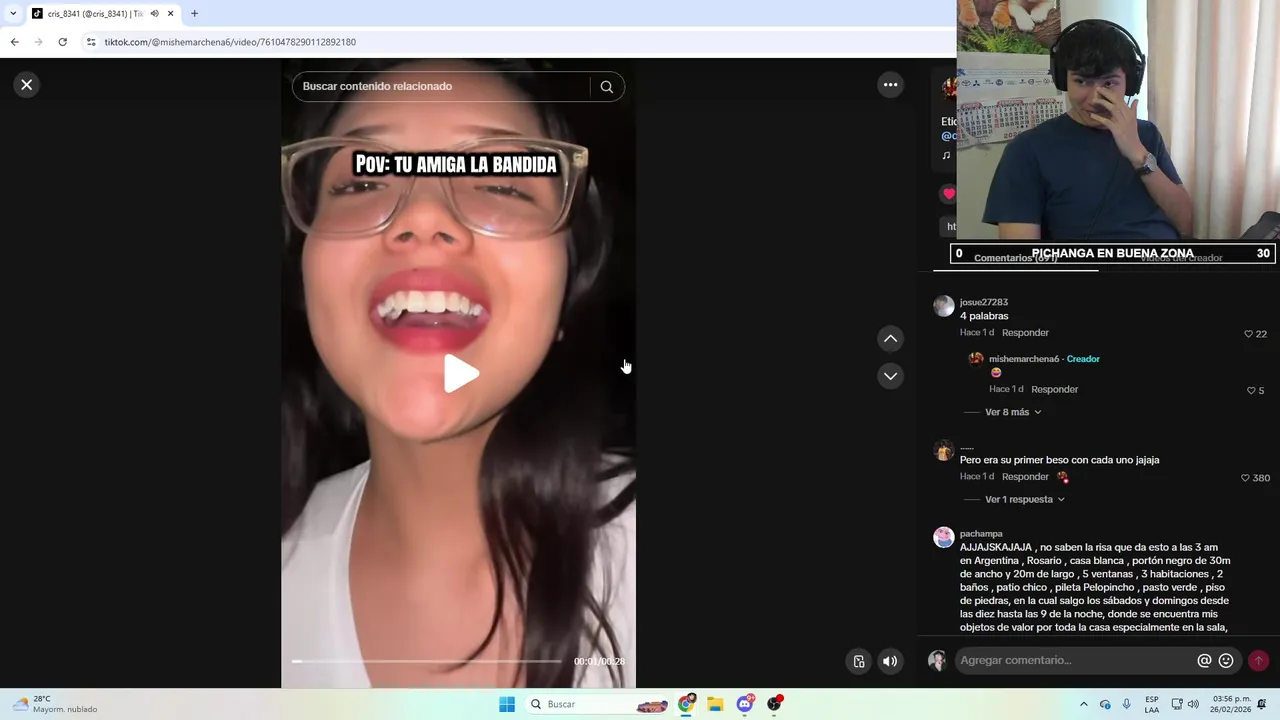Image resolution: width=1280 pixels, height=720 pixels.
Task: Open the weather widget showing 28°C
Action: 55,704
